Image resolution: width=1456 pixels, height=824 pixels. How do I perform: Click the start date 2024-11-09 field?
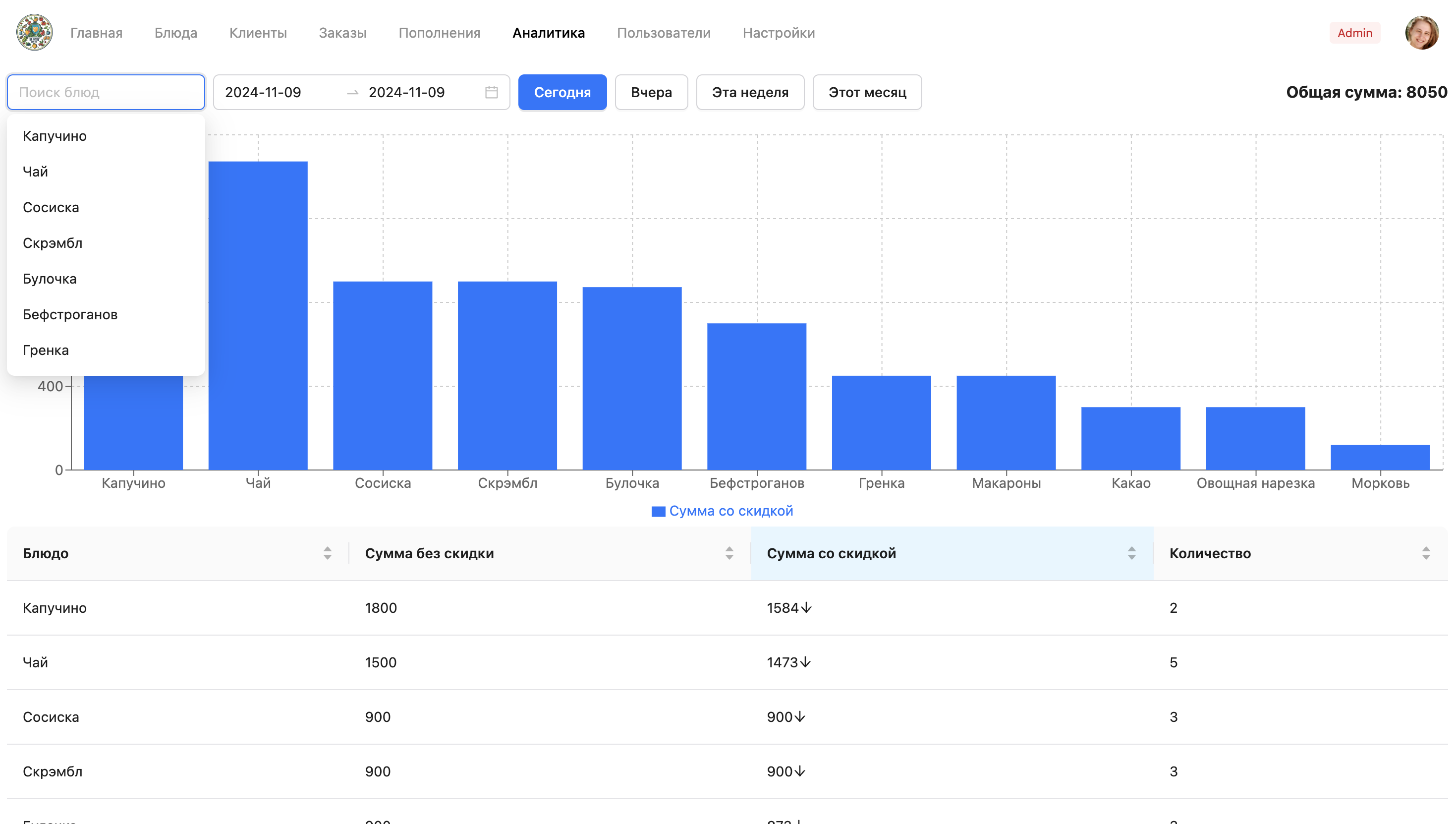point(264,92)
